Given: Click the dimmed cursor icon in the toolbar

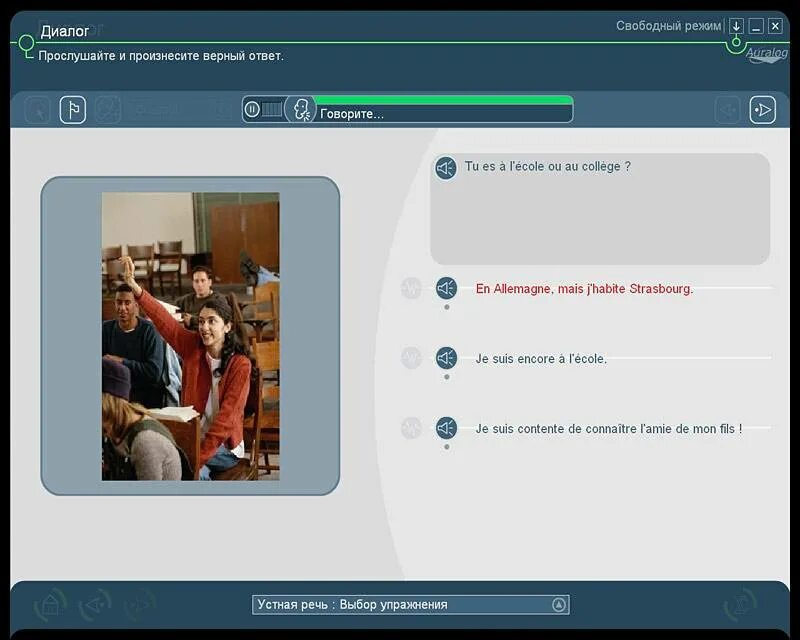Looking at the screenshot, I should click(38, 110).
